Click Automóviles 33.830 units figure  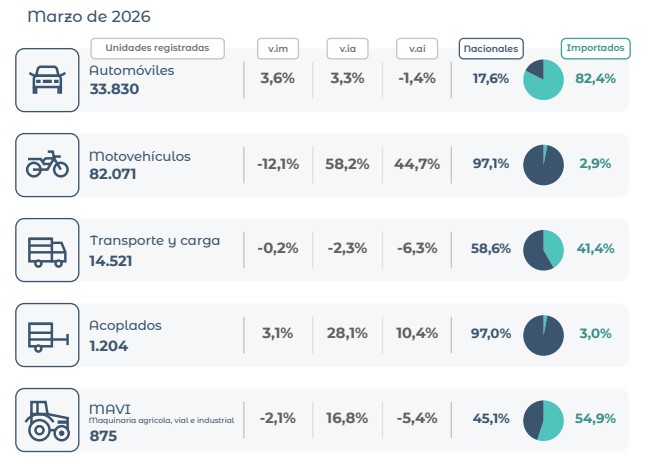point(114,89)
